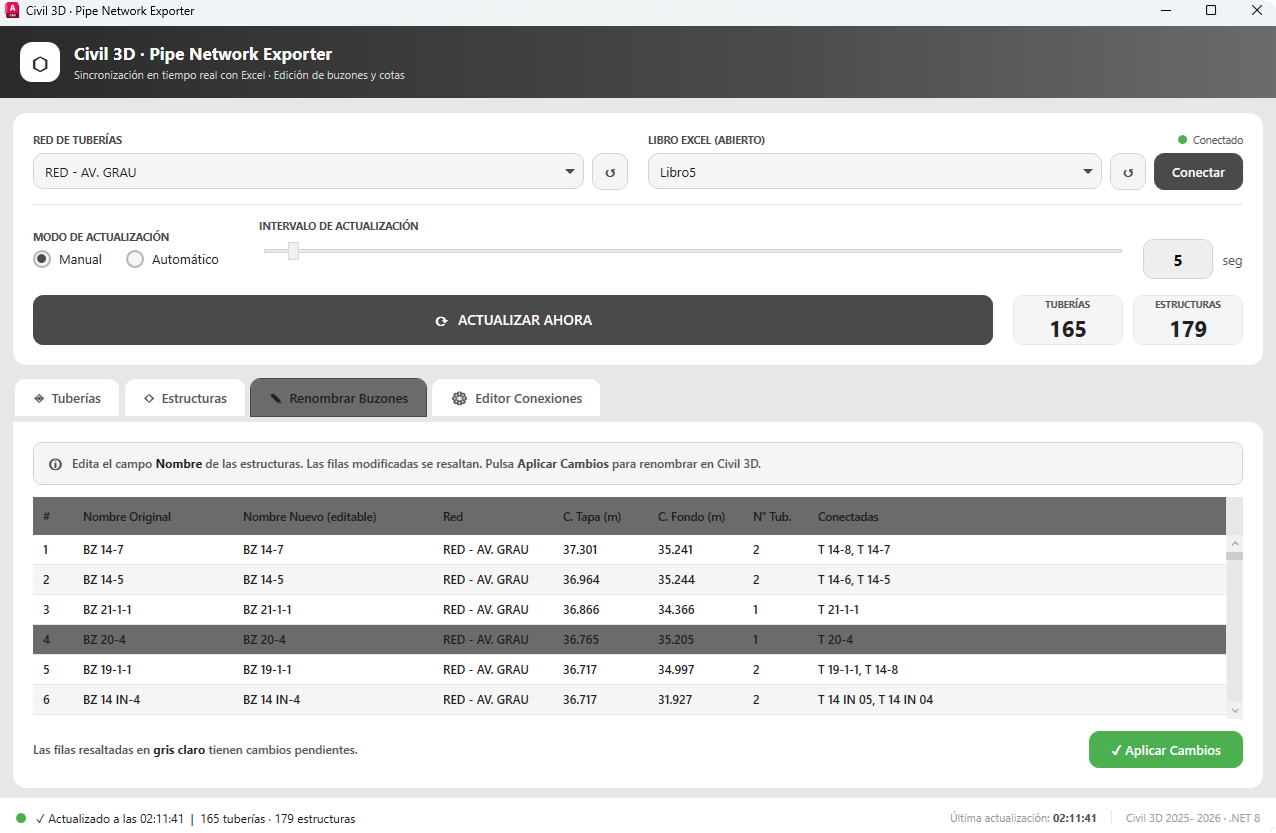Click the green Conectado status dot
This screenshot has width=1276, height=833.
[x=1183, y=140]
